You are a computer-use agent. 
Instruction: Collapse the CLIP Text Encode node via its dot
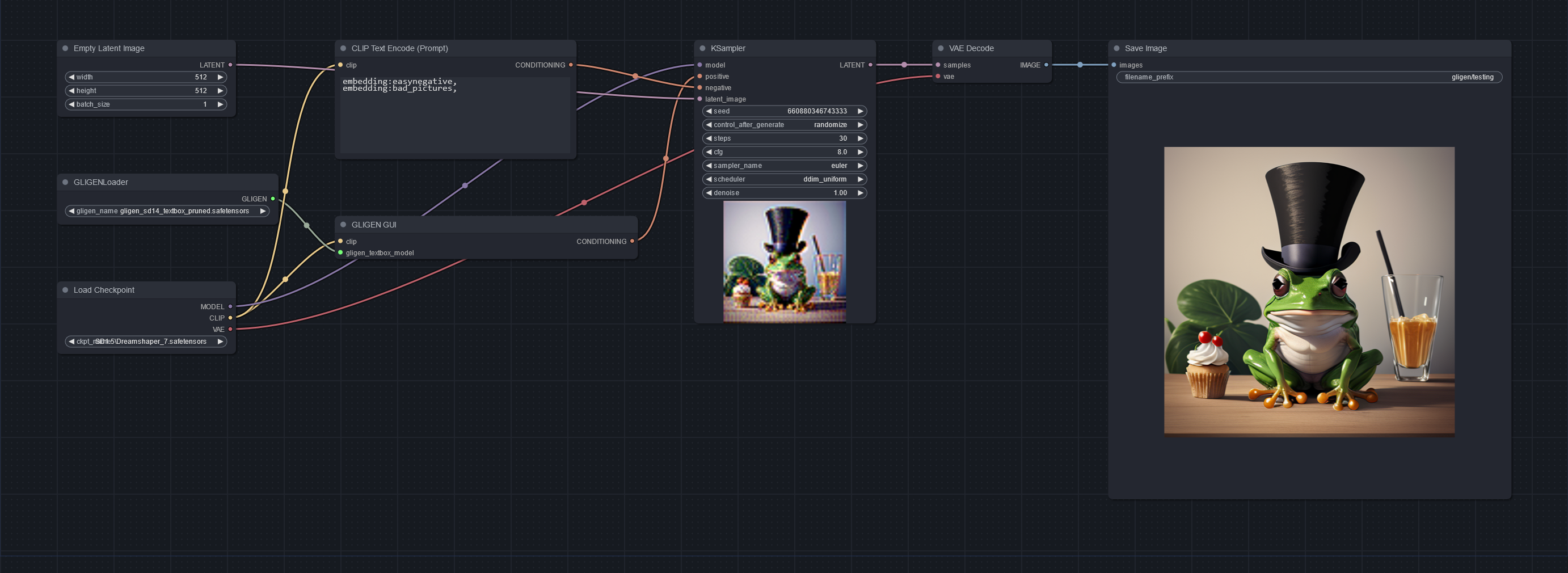pyautogui.click(x=343, y=48)
